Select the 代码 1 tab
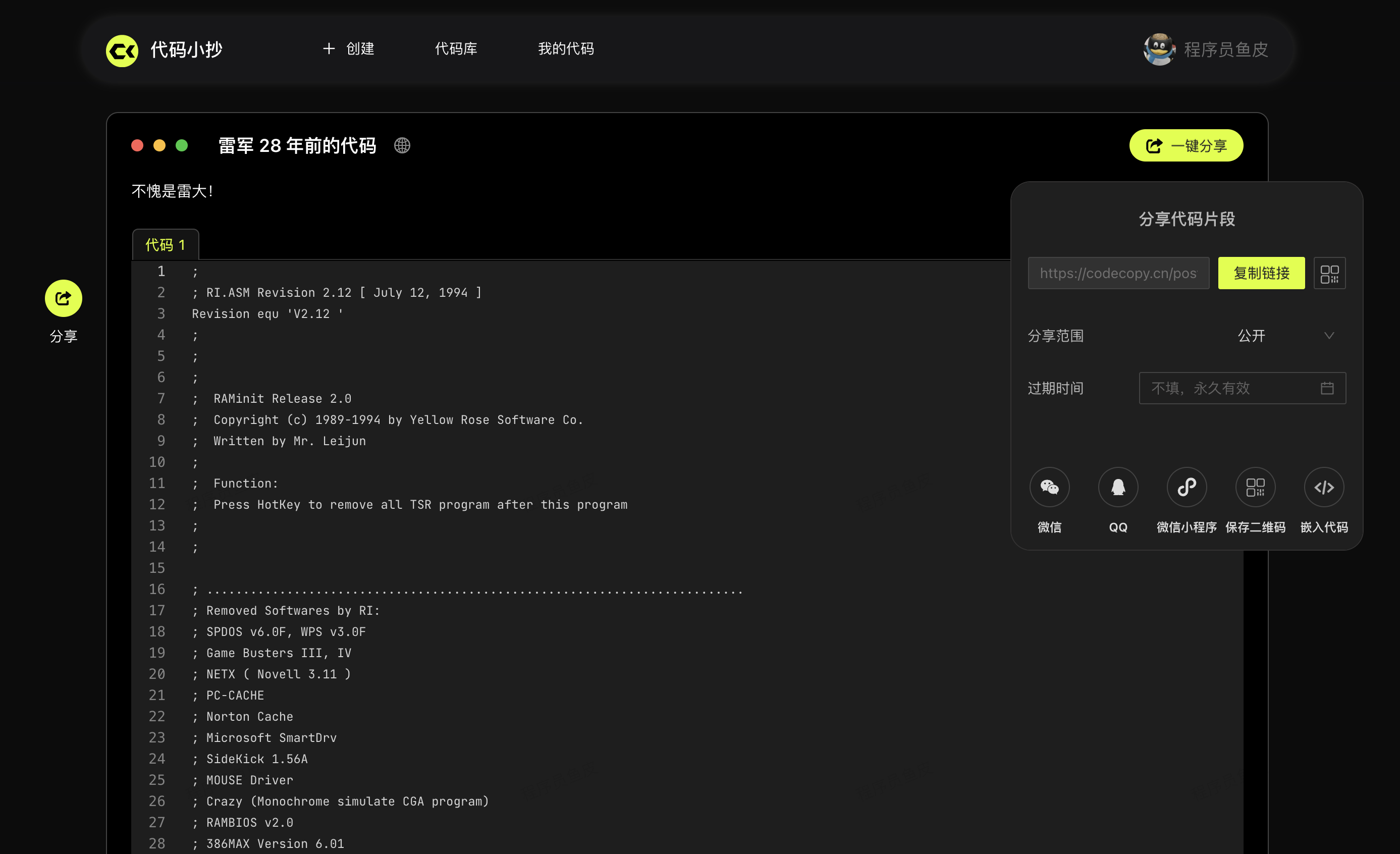Image resolution: width=1400 pixels, height=854 pixels. click(166, 245)
